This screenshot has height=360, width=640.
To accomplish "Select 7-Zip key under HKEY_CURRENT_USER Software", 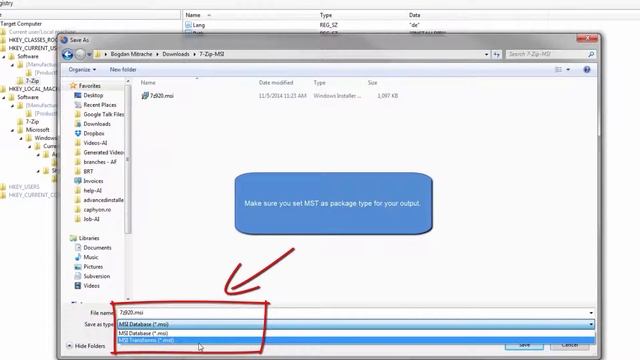I will pos(32,81).
